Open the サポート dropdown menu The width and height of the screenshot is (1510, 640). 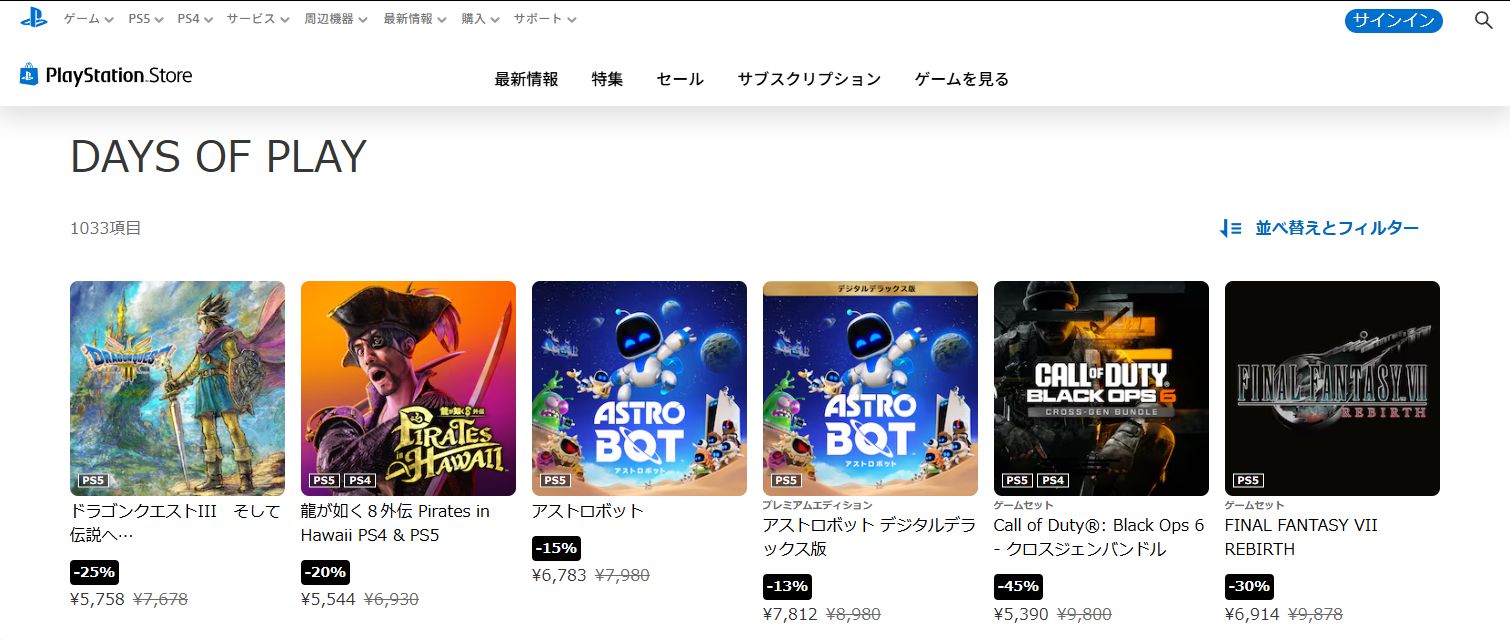point(545,19)
